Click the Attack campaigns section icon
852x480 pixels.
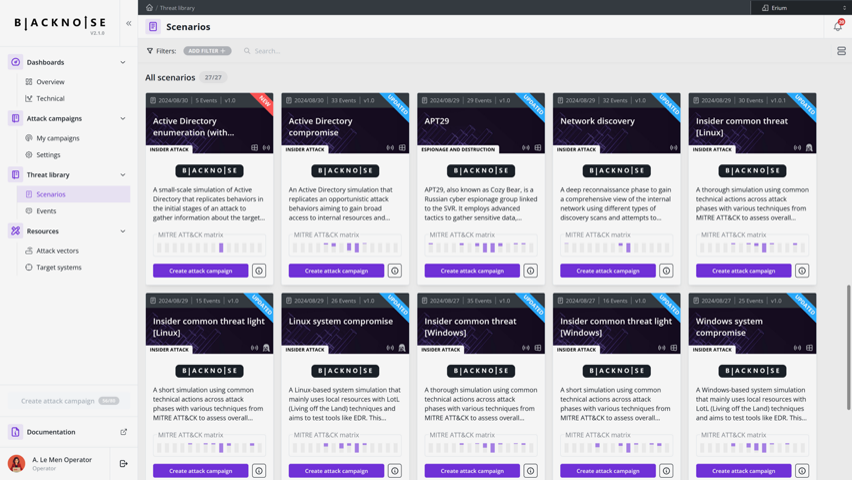15,119
